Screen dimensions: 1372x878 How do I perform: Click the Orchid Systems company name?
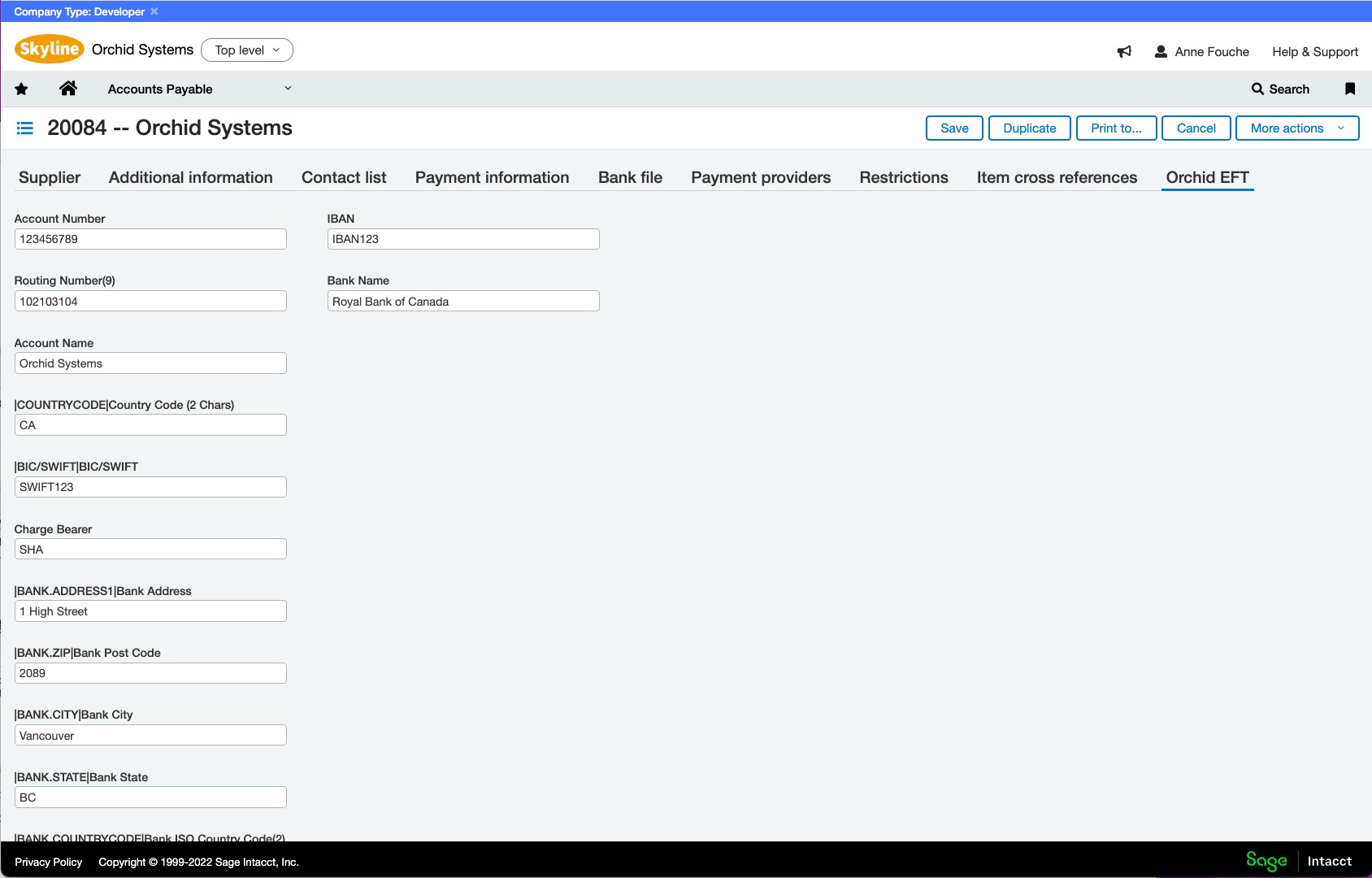pos(142,50)
